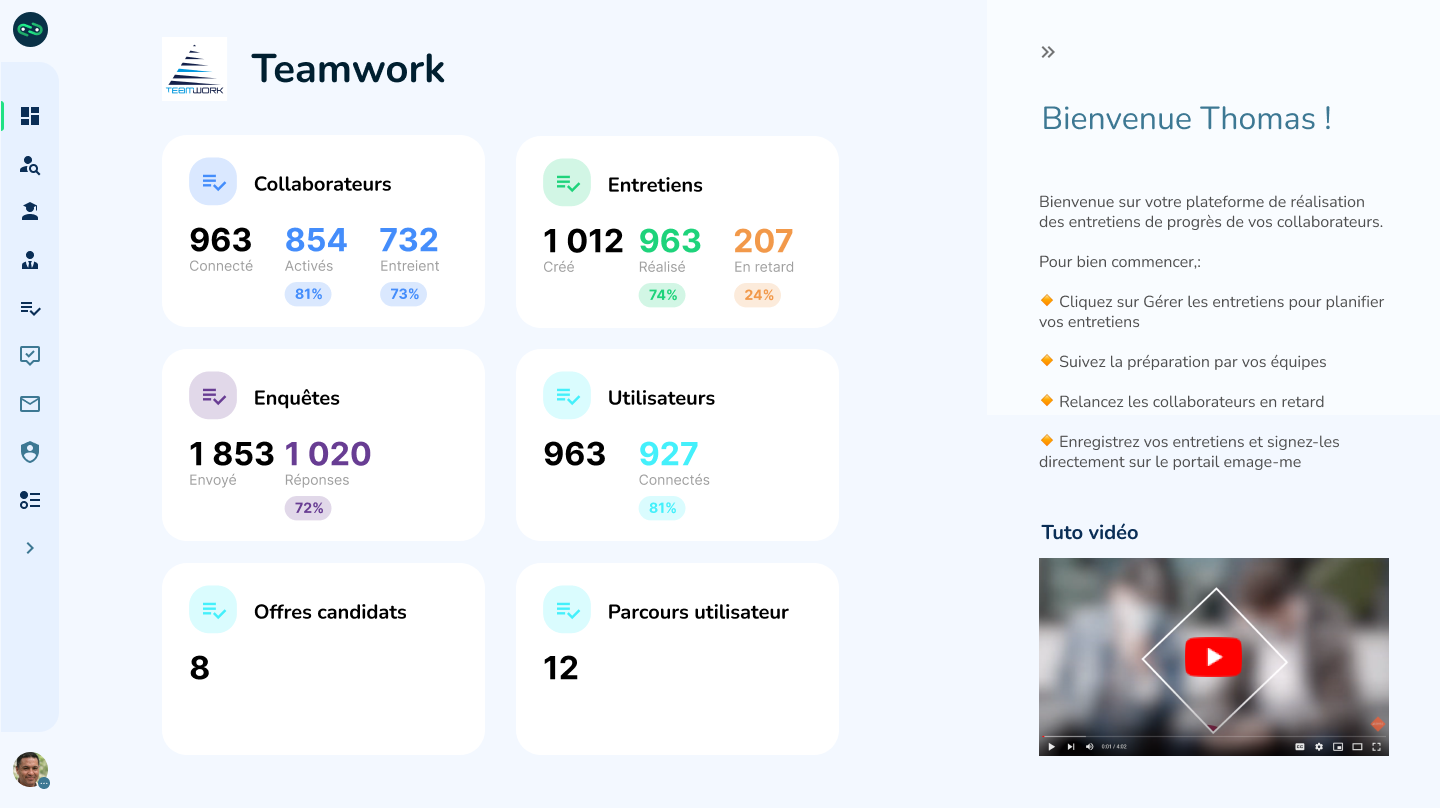Open the Parcours utilisateur card title
Image resolution: width=1440 pixels, height=808 pixels.
[x=698, y=612]
